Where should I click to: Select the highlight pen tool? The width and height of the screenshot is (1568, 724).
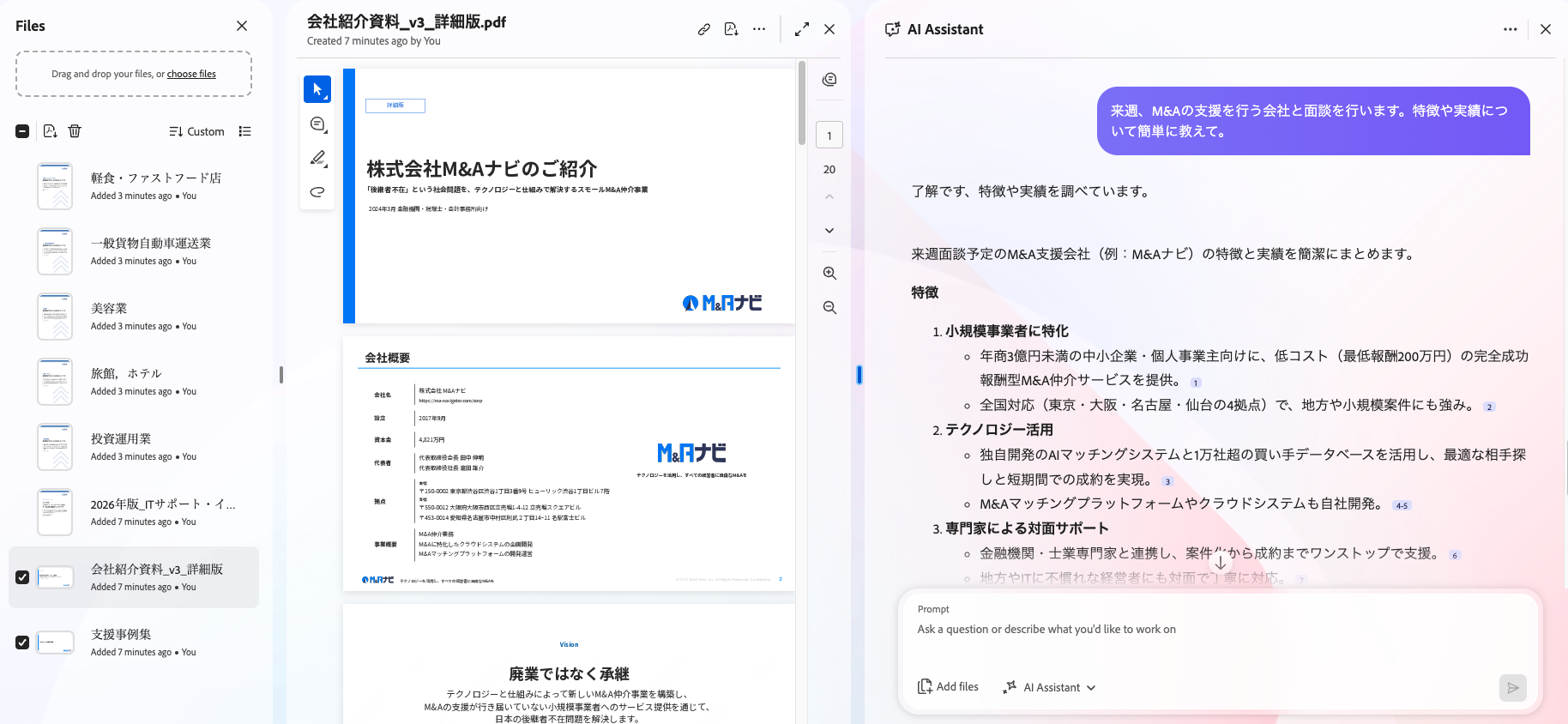[x=317, y=158]
